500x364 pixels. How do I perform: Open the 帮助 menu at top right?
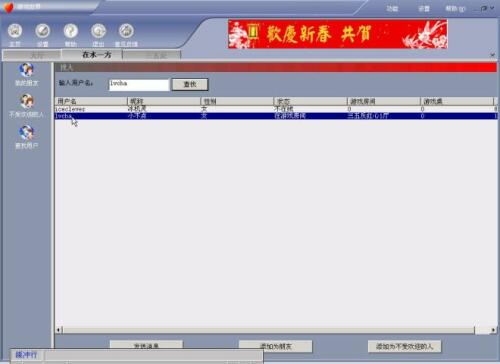tap(455, 8)
